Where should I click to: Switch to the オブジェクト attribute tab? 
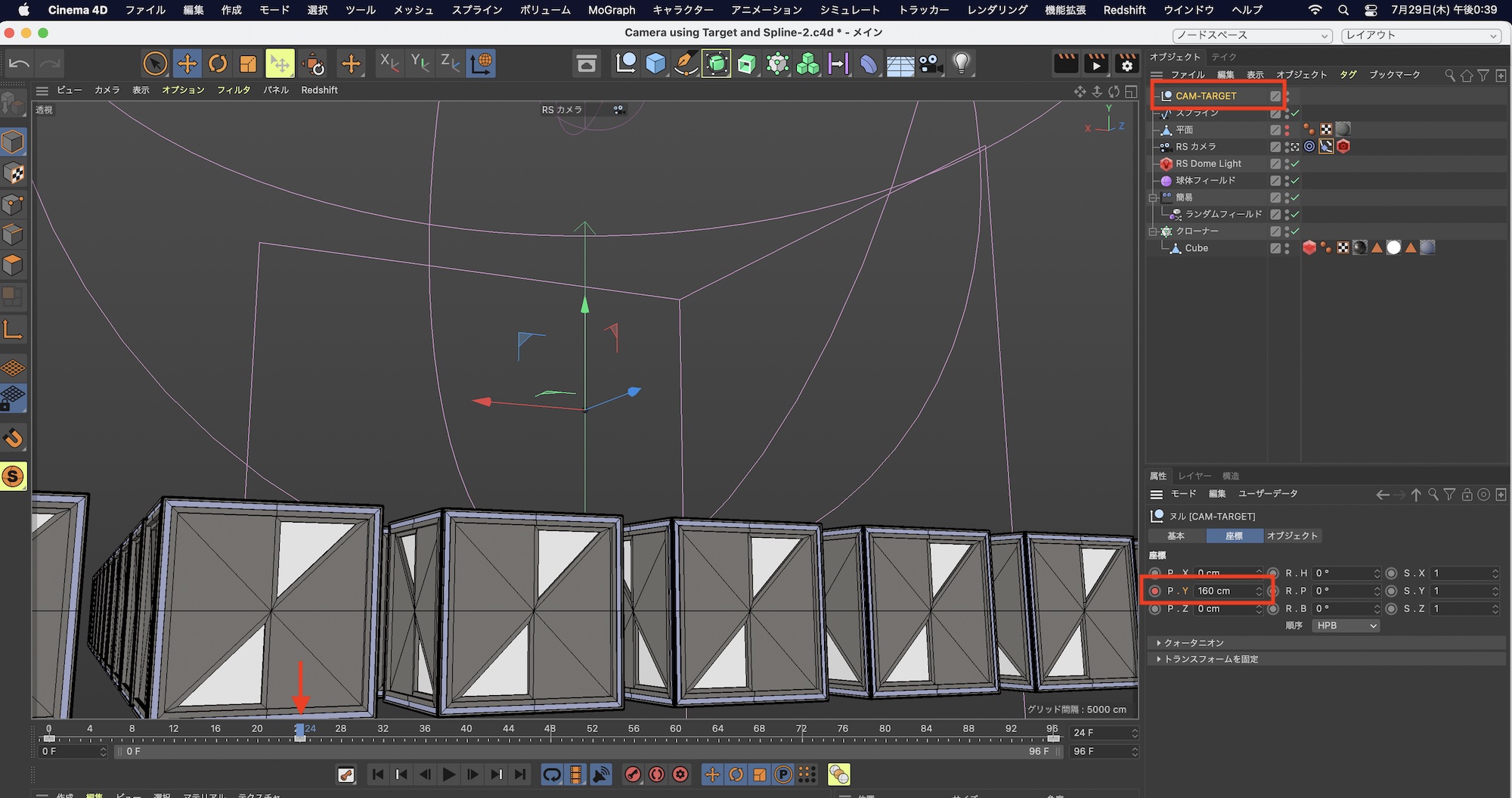tap(1292, 536)
